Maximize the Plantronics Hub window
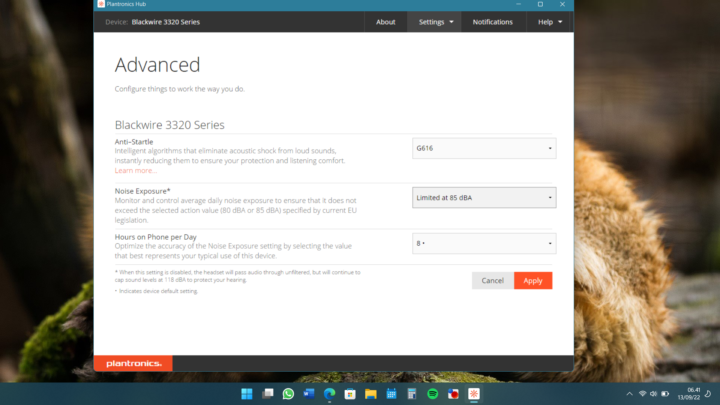 [540, 4]
